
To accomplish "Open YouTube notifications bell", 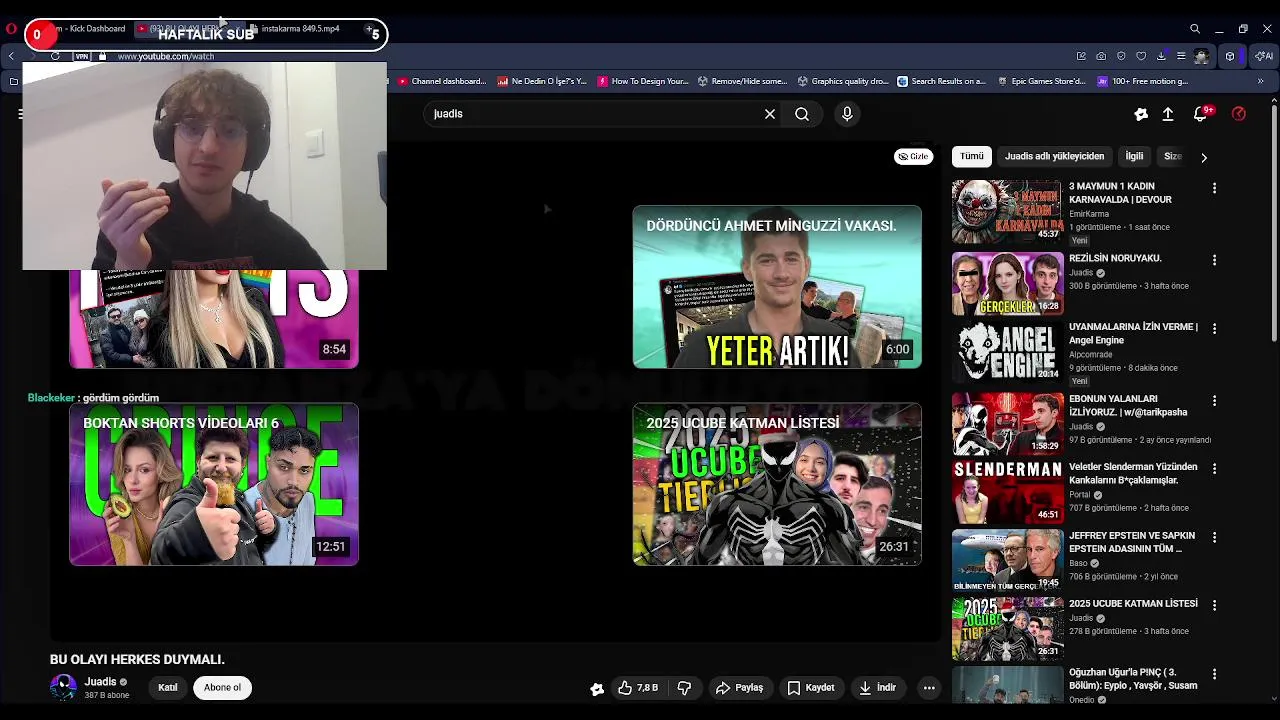I will click(1201, 114).
